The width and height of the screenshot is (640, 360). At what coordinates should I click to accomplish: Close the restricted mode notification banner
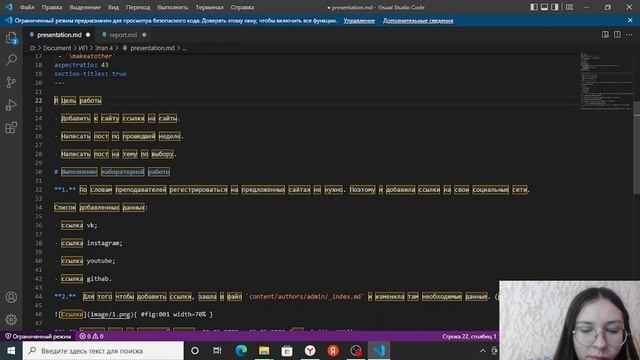click(630, 20)
